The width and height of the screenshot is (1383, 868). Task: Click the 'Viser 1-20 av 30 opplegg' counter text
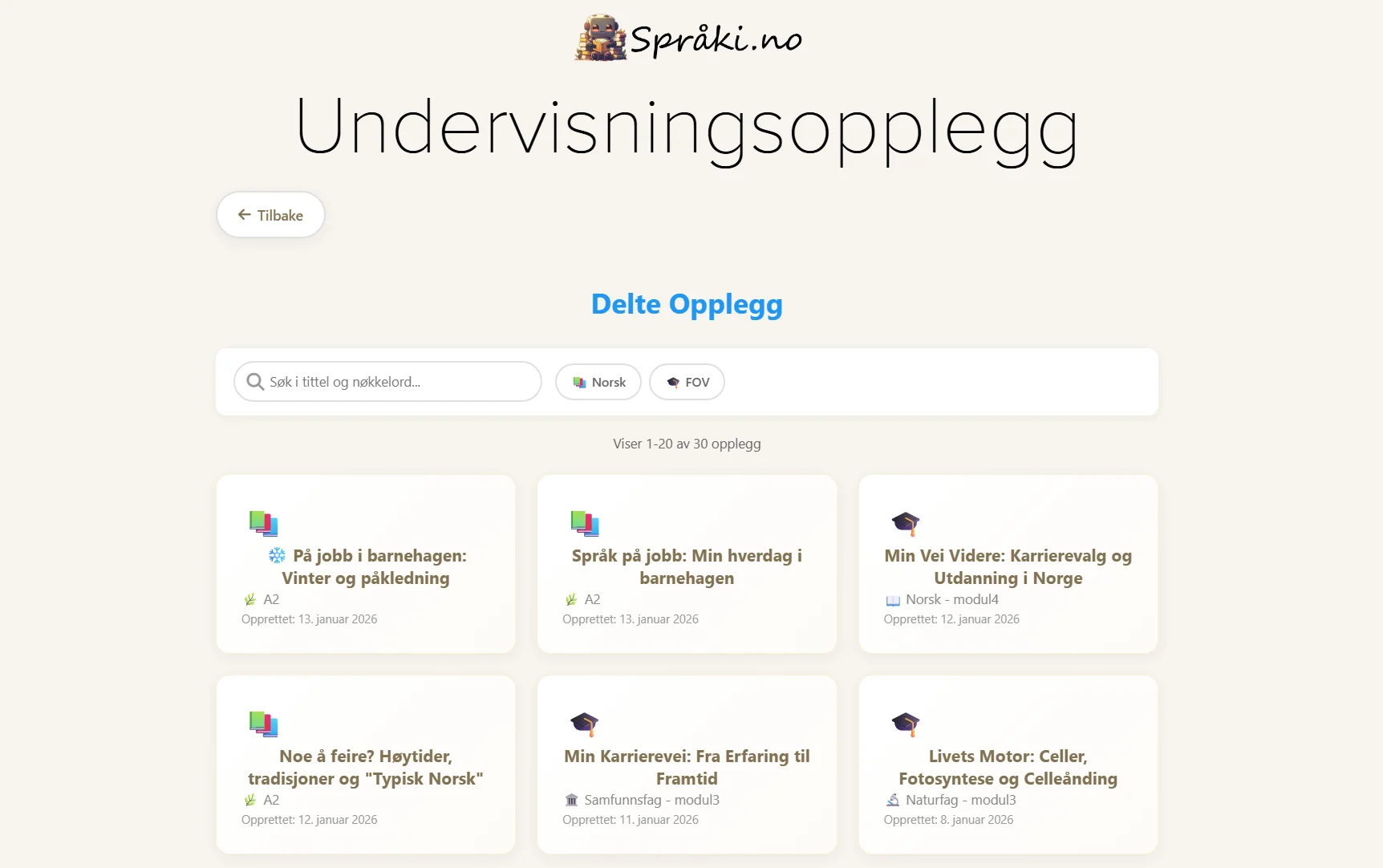coord(687,444)
